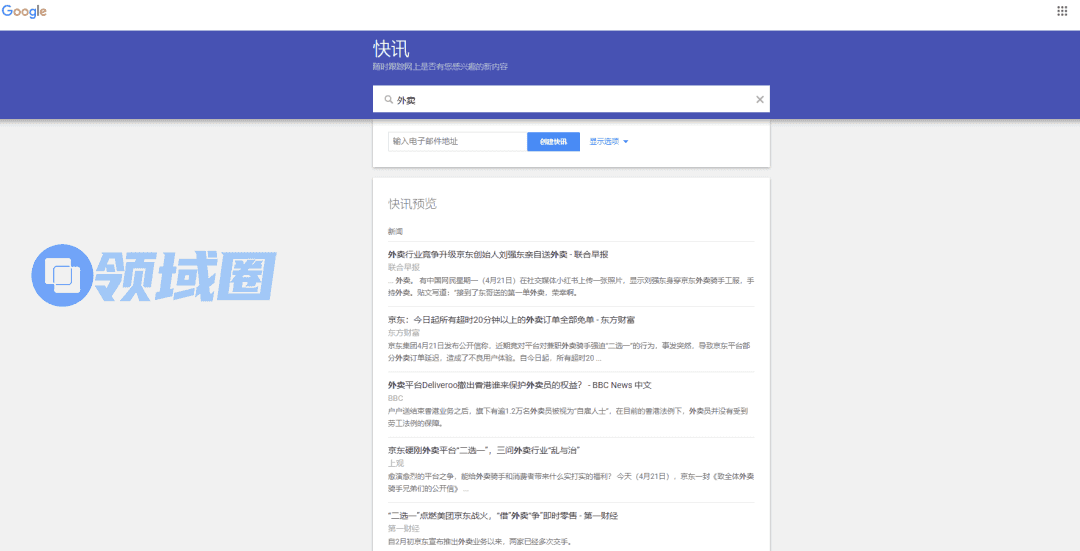
Task: Click the 快讯预览 section heading
Action: (x=412, y=204)
